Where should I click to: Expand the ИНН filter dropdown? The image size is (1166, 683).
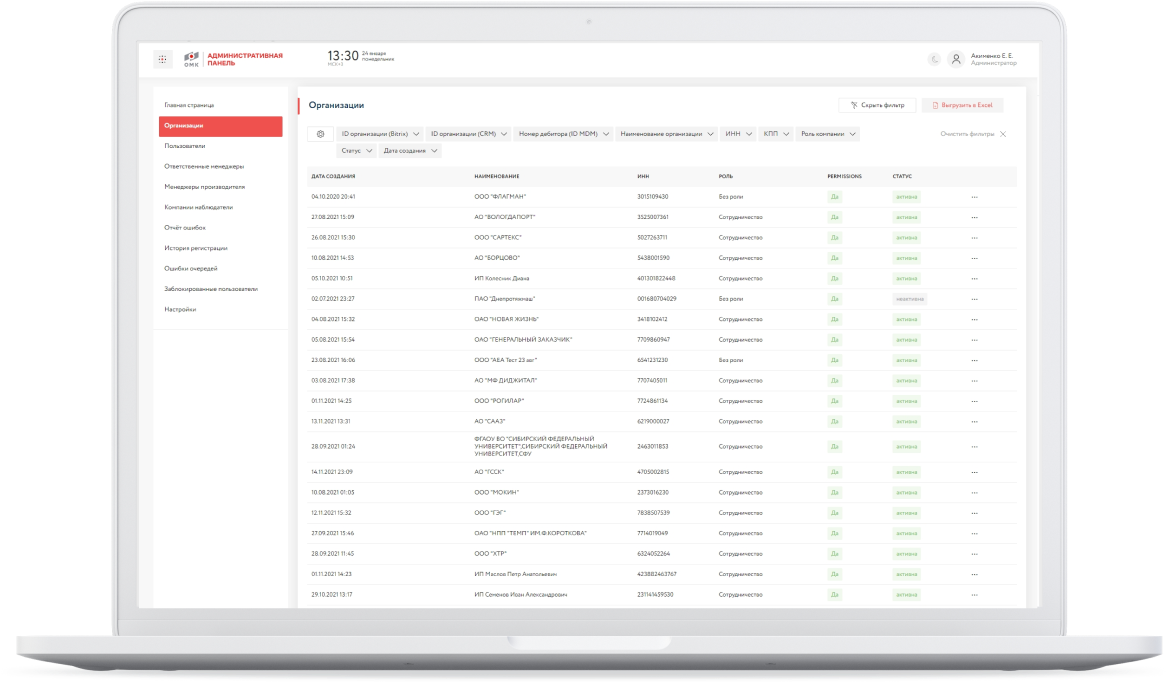(x=738, y=134)
